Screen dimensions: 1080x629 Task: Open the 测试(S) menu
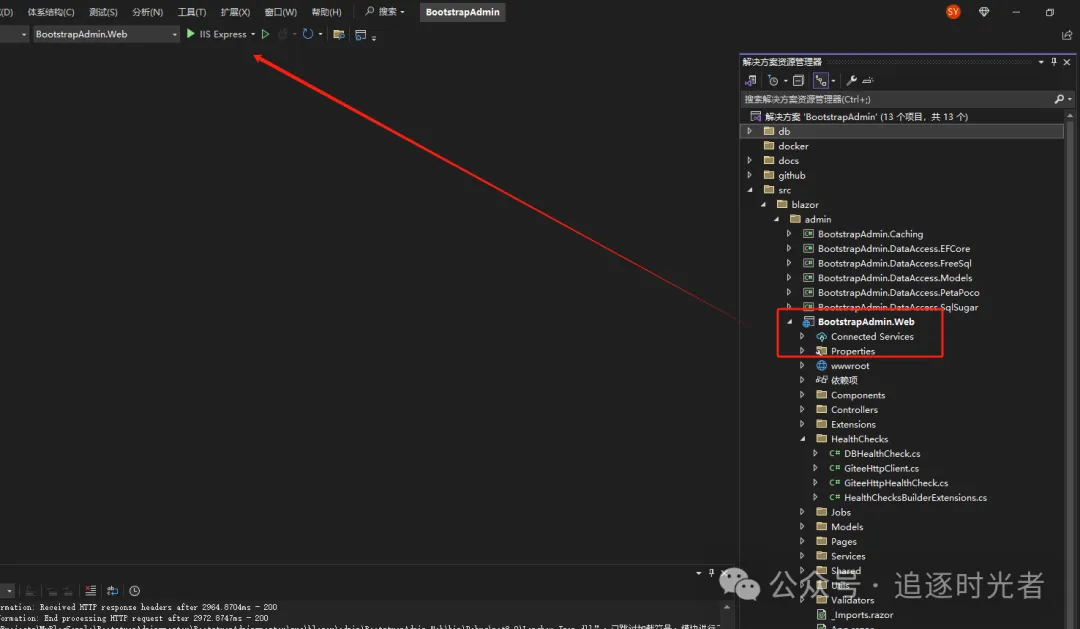coord(103,12)
